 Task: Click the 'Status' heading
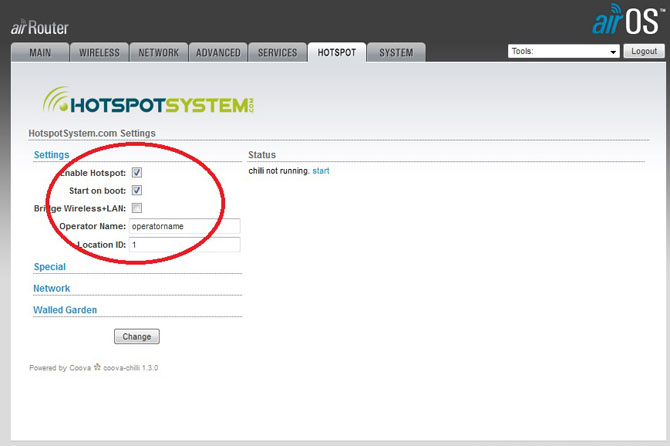point(262,155)
